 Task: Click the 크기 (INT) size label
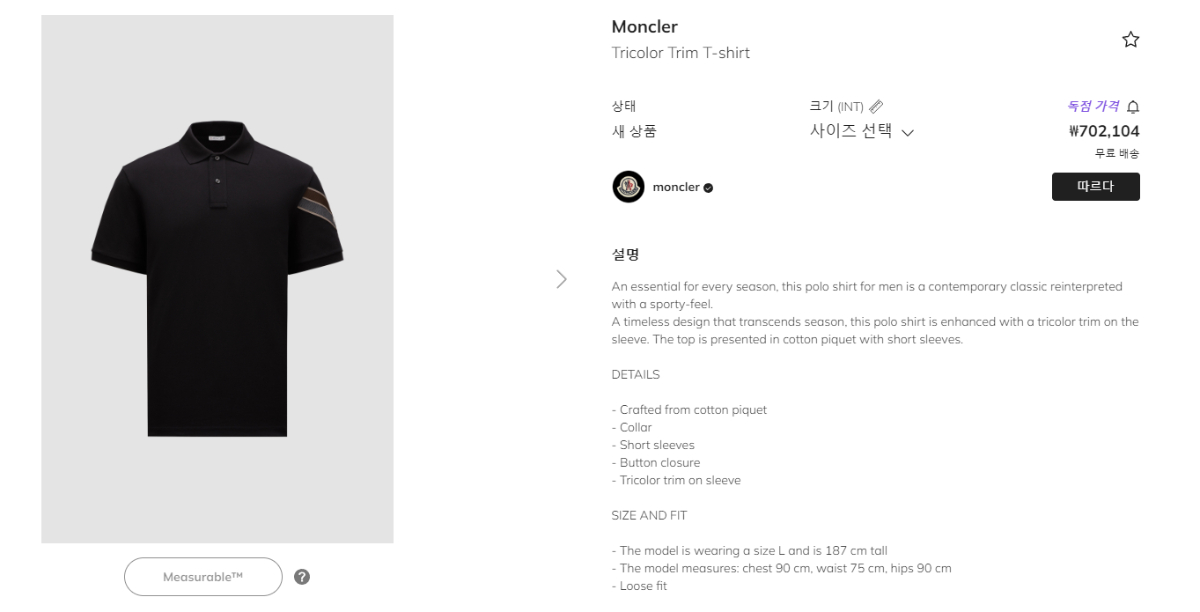pos(836,106)
